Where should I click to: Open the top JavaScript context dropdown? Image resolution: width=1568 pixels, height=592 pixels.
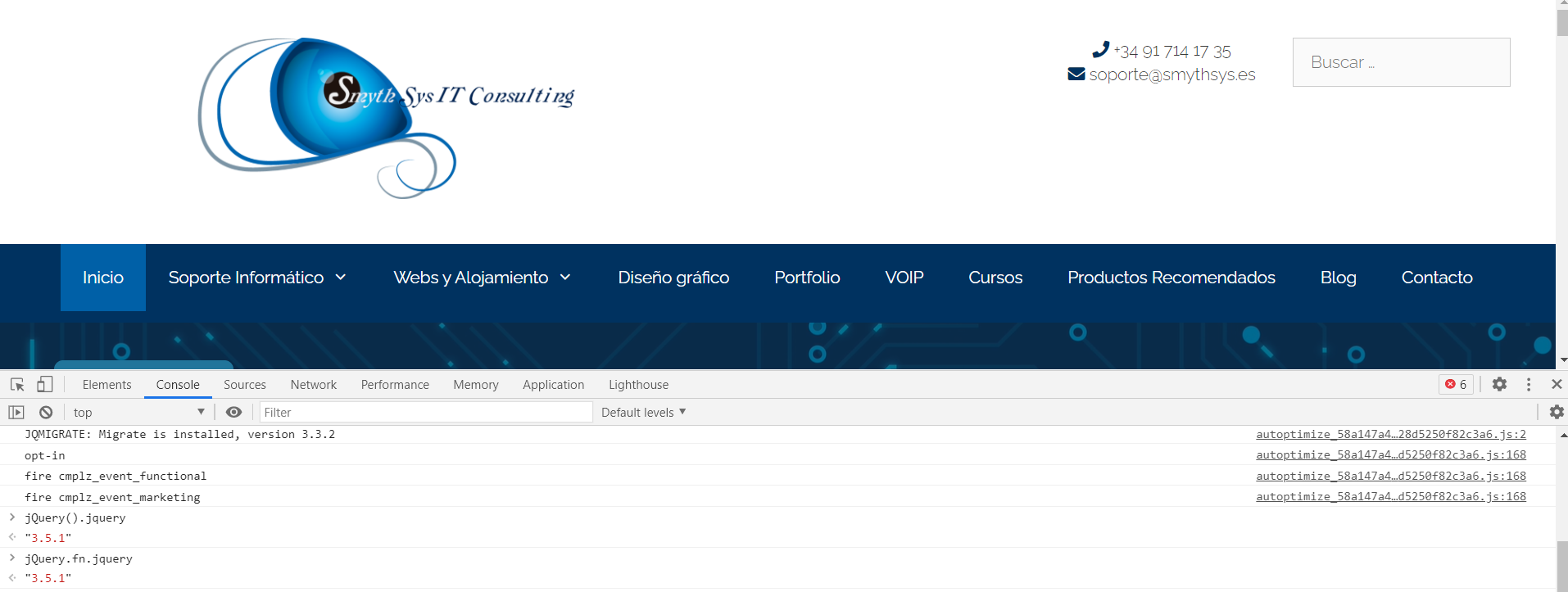[x=138, y=413]
